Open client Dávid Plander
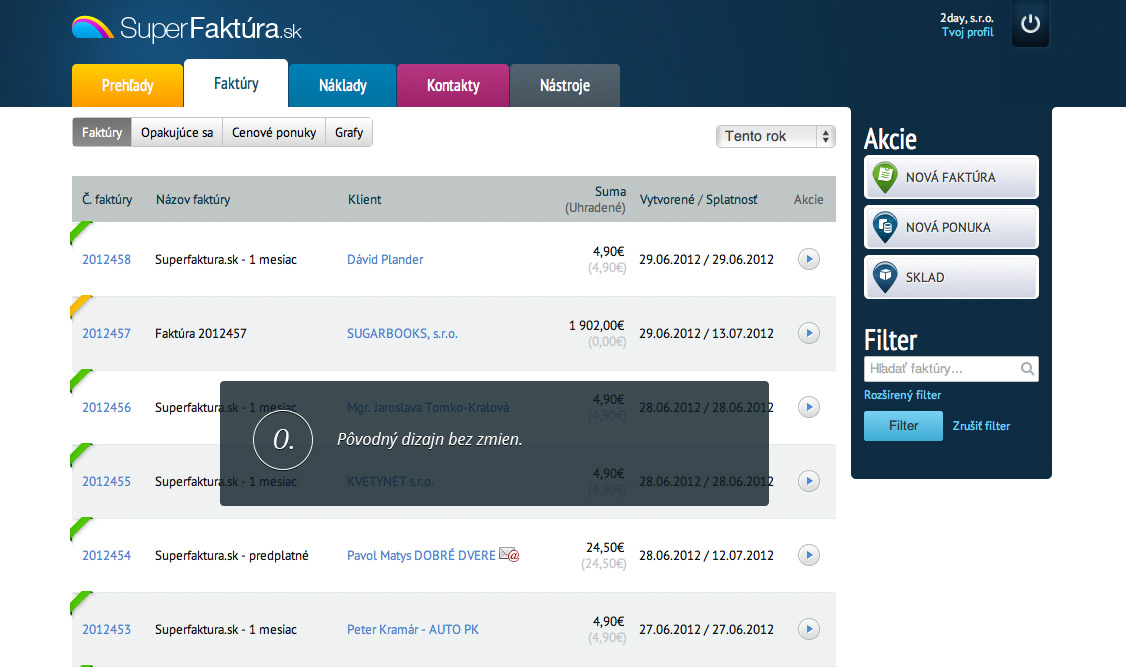The height and width of the screenshot is (667, 1126). pyautogui.click(x=385, y=260)
